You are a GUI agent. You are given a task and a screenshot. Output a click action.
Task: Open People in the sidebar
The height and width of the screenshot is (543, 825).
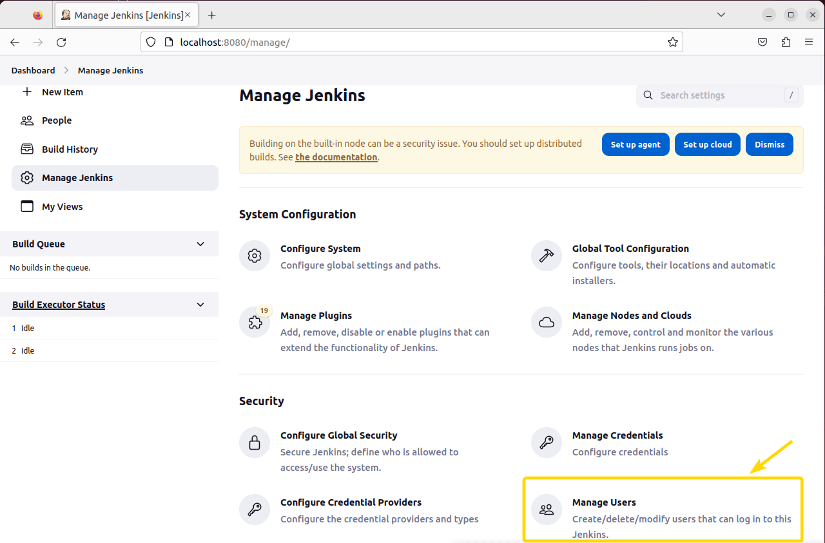(x=56, y=120)
